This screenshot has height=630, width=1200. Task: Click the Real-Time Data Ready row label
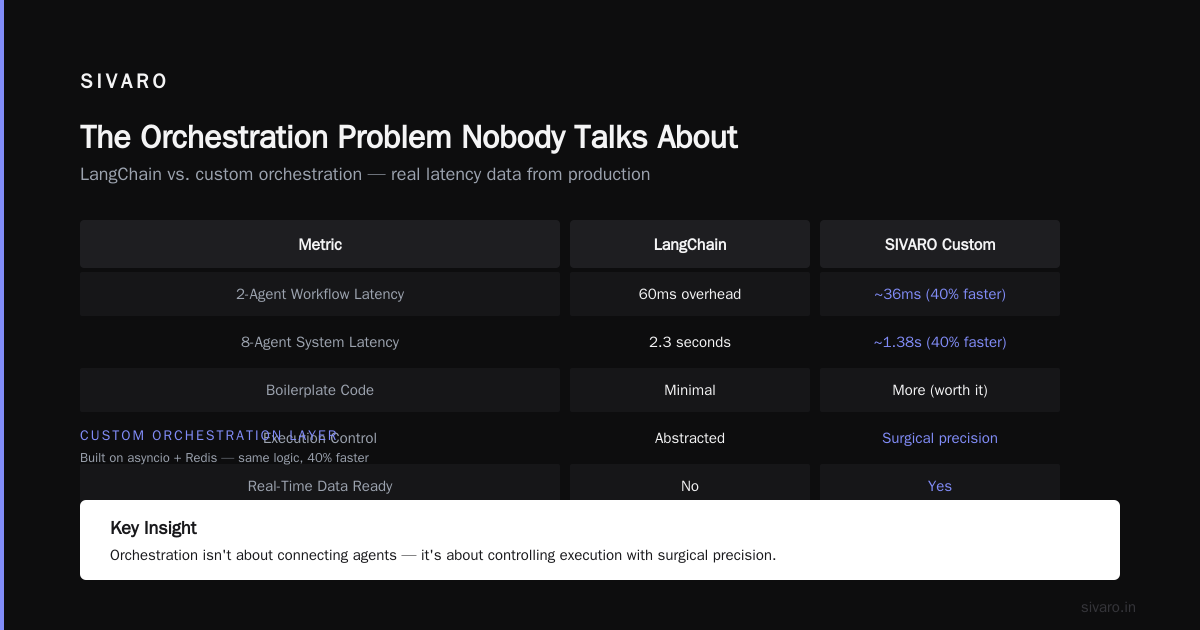[320, 485]
